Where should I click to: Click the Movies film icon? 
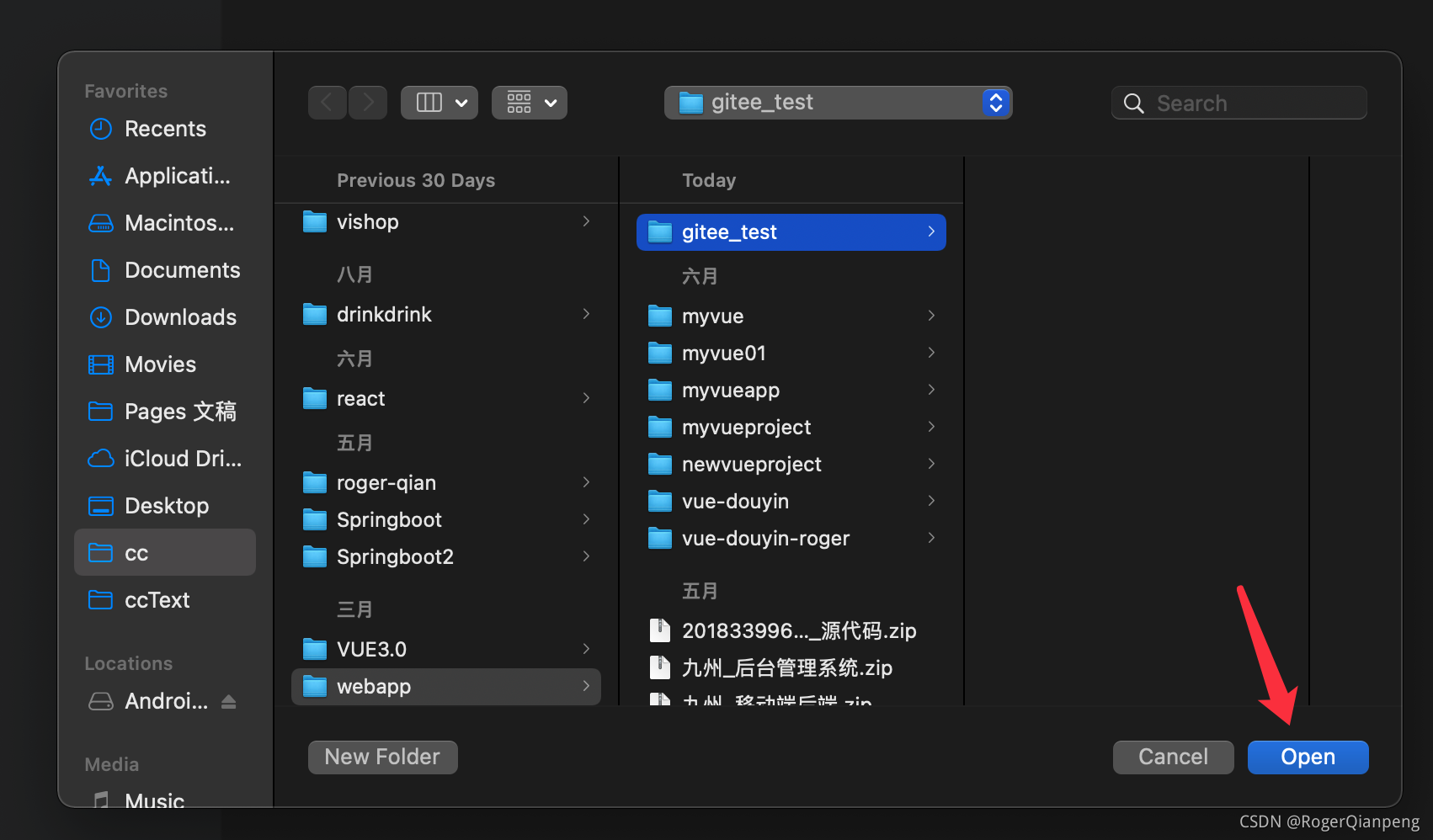coord(101,364)
